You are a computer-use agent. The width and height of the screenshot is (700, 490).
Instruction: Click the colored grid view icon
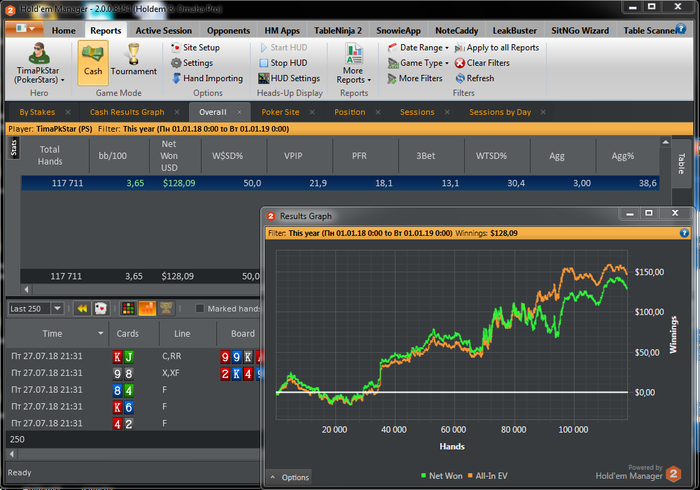(x=128, y=308)
